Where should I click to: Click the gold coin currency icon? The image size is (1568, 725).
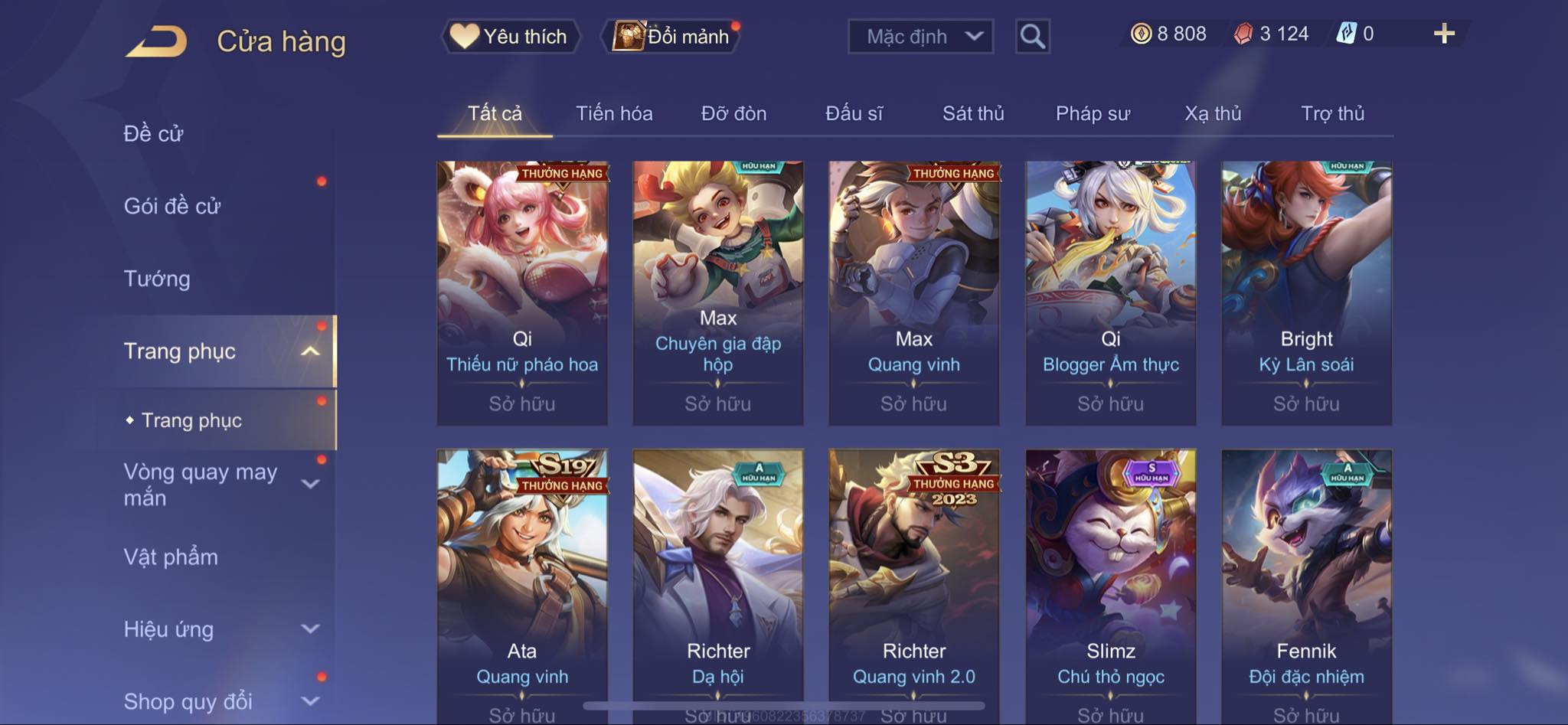coord(1141,34)
